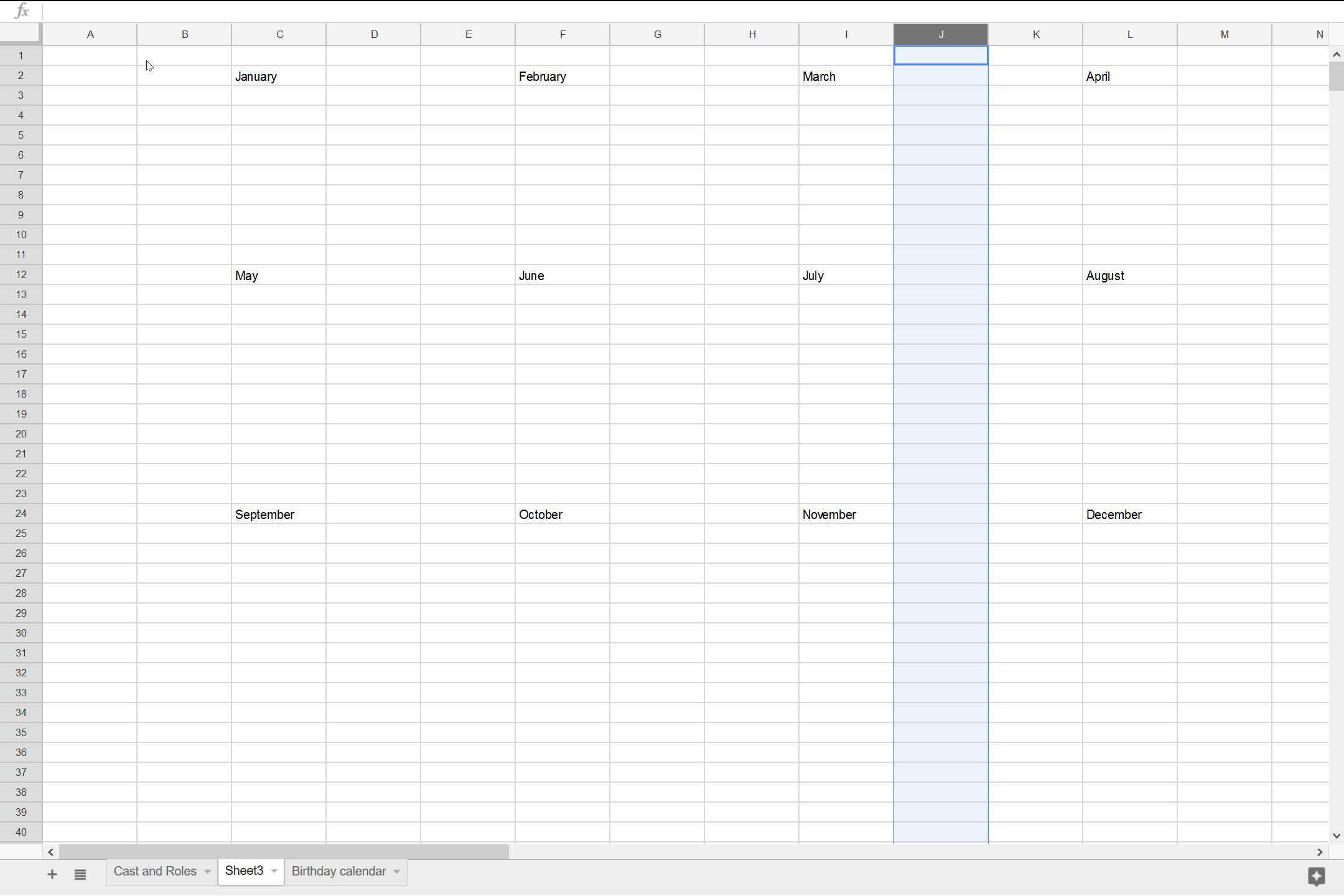
Task: Click the vertical scrollbar down arrow
Action: [x=1336, y=836]
